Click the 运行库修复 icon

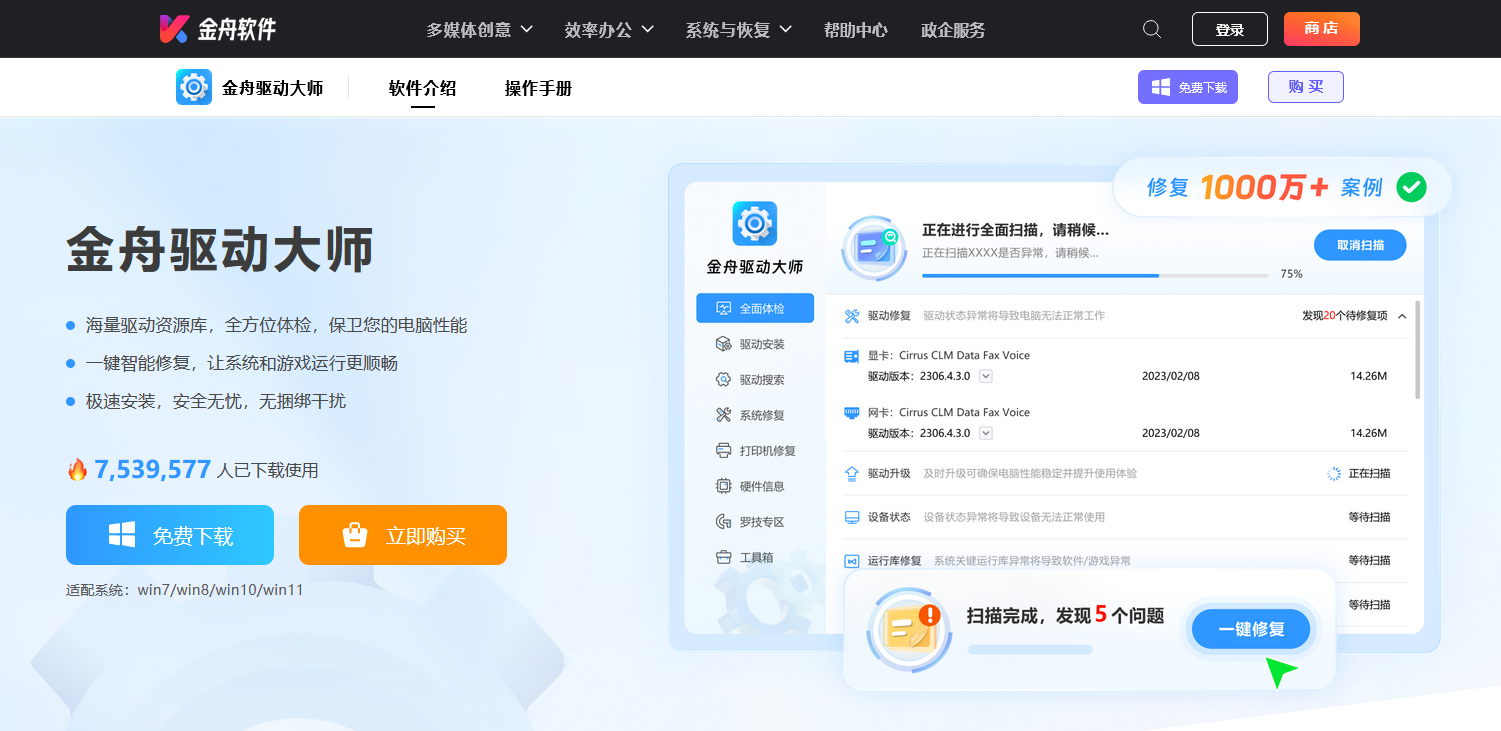[852, 561]
